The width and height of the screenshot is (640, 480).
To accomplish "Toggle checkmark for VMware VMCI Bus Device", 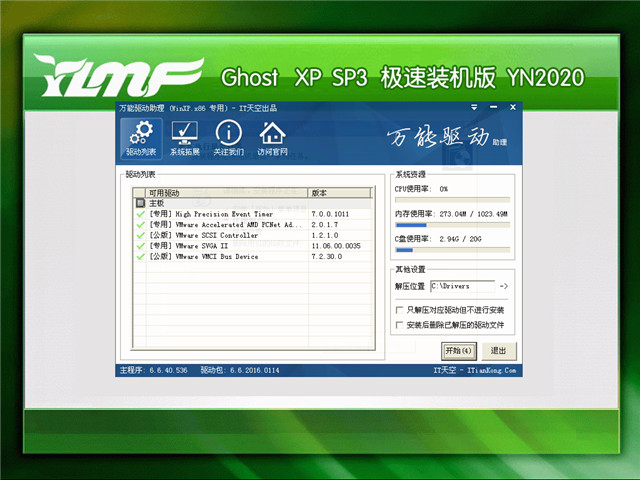I will coord(140,257).
